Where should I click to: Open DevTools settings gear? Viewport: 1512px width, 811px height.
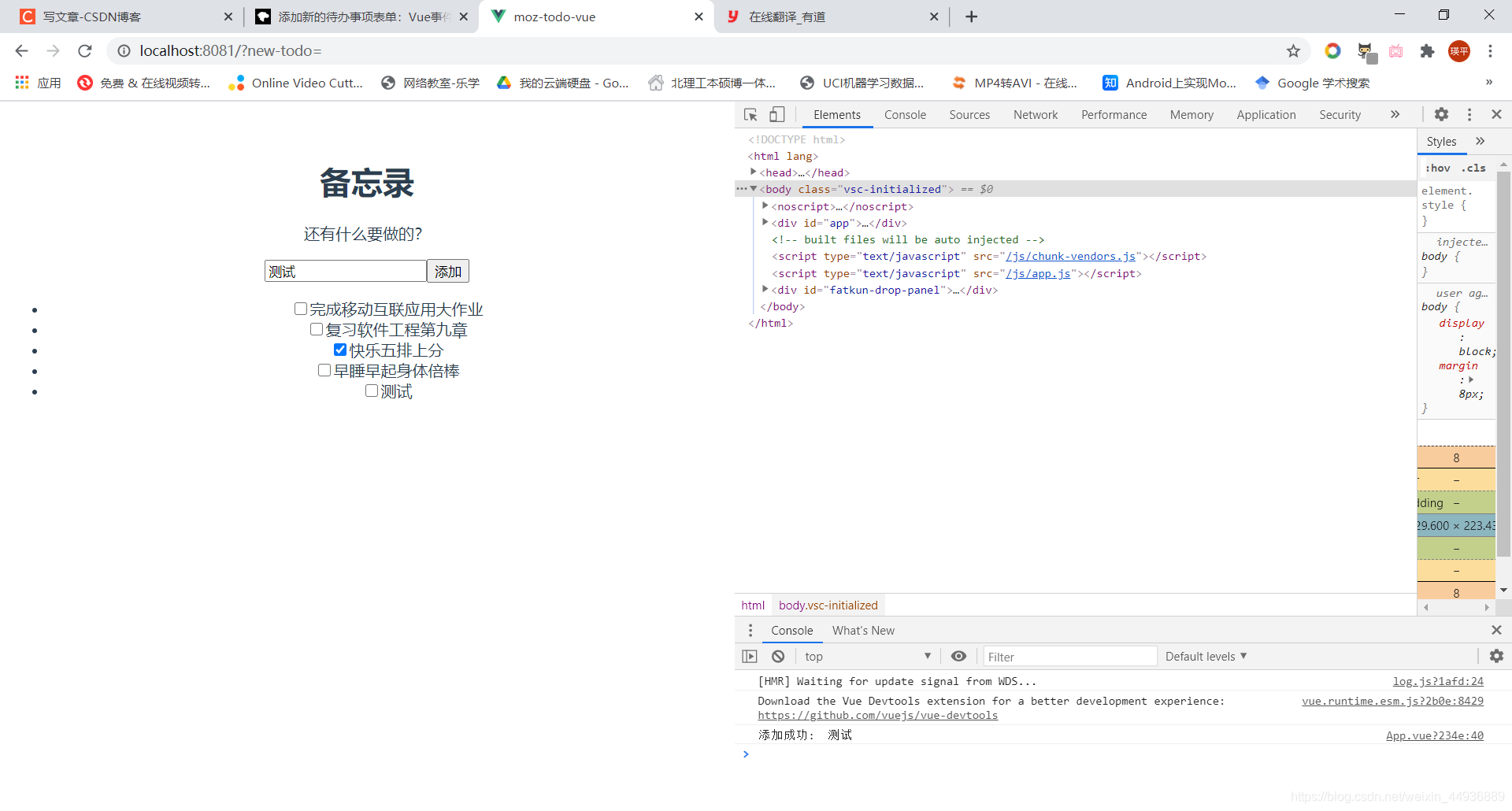tap(1441, 114)
